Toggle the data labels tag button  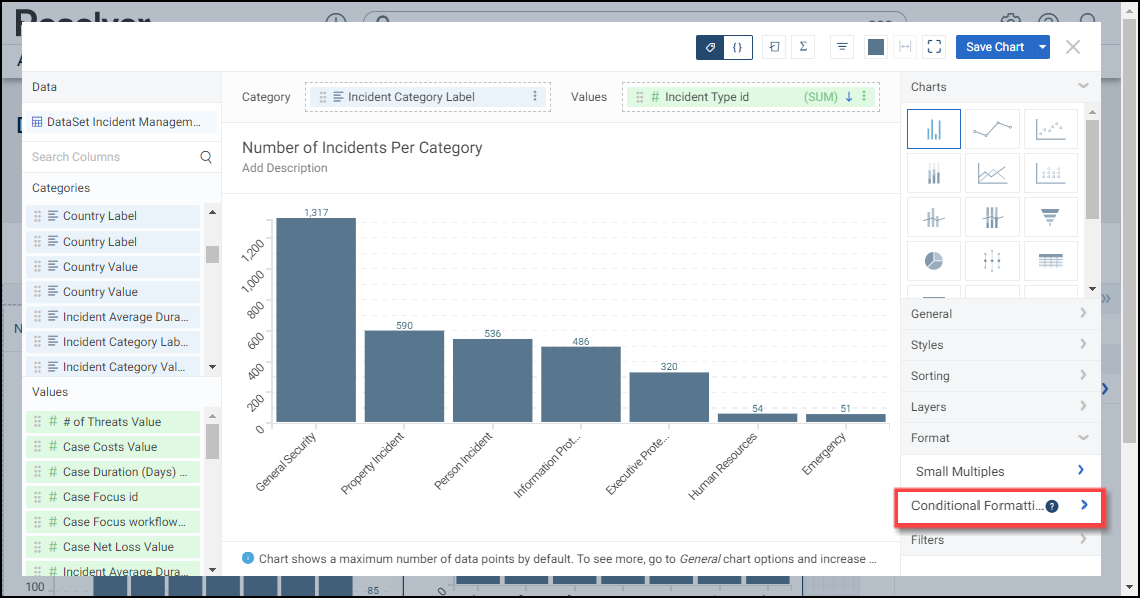[x=710, y=47]
